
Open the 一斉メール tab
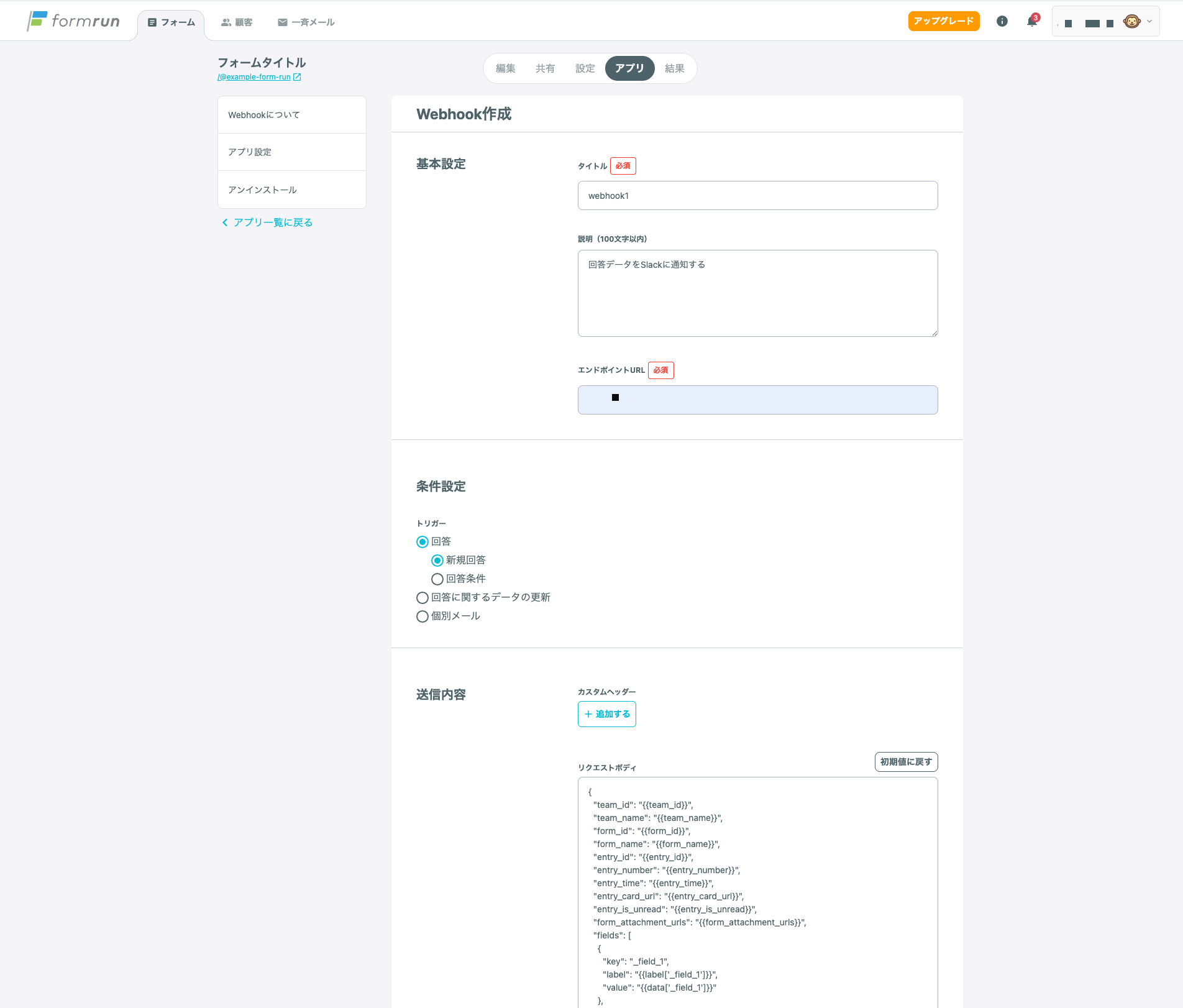coord(306,22)
